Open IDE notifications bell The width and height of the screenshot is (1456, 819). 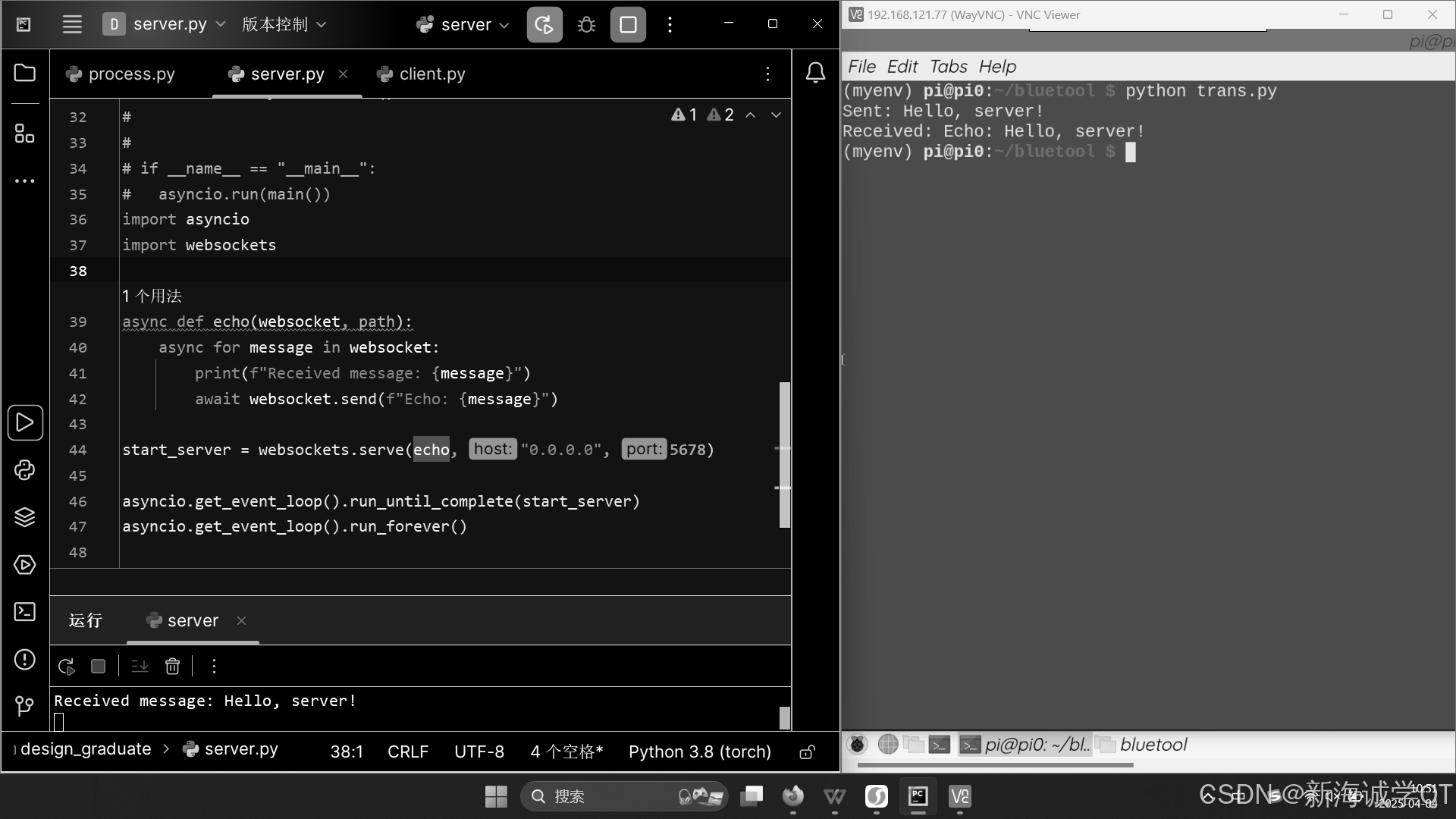(815, 74)
